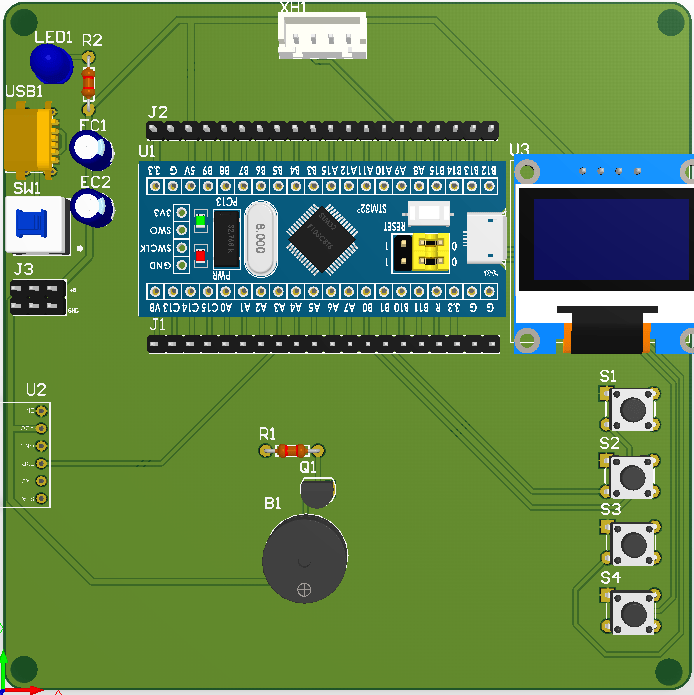Click the RESET silkscreen text on U1
The width and height of the screenshot is (694, 695).
click(394, 226)
